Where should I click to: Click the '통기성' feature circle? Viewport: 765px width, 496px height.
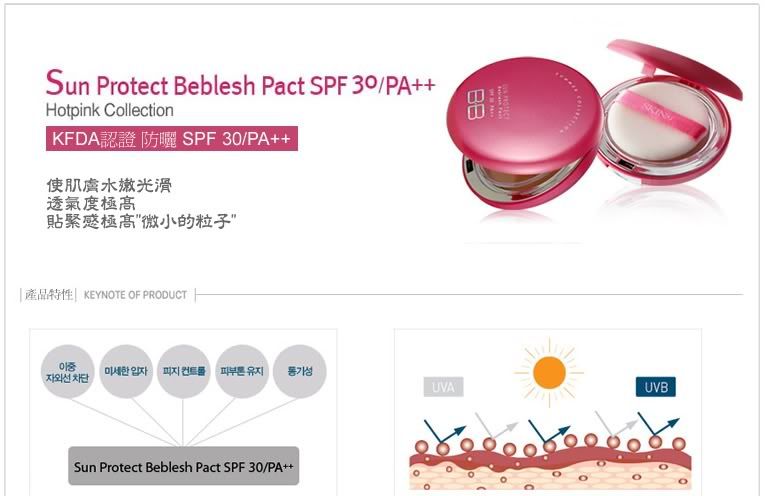click(x=300, y=371)
